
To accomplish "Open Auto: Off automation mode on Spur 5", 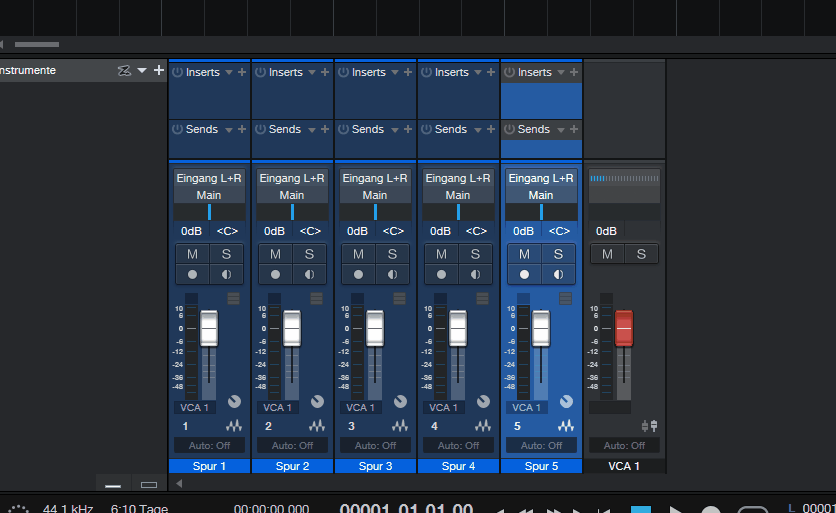I will tap(541, 445).
